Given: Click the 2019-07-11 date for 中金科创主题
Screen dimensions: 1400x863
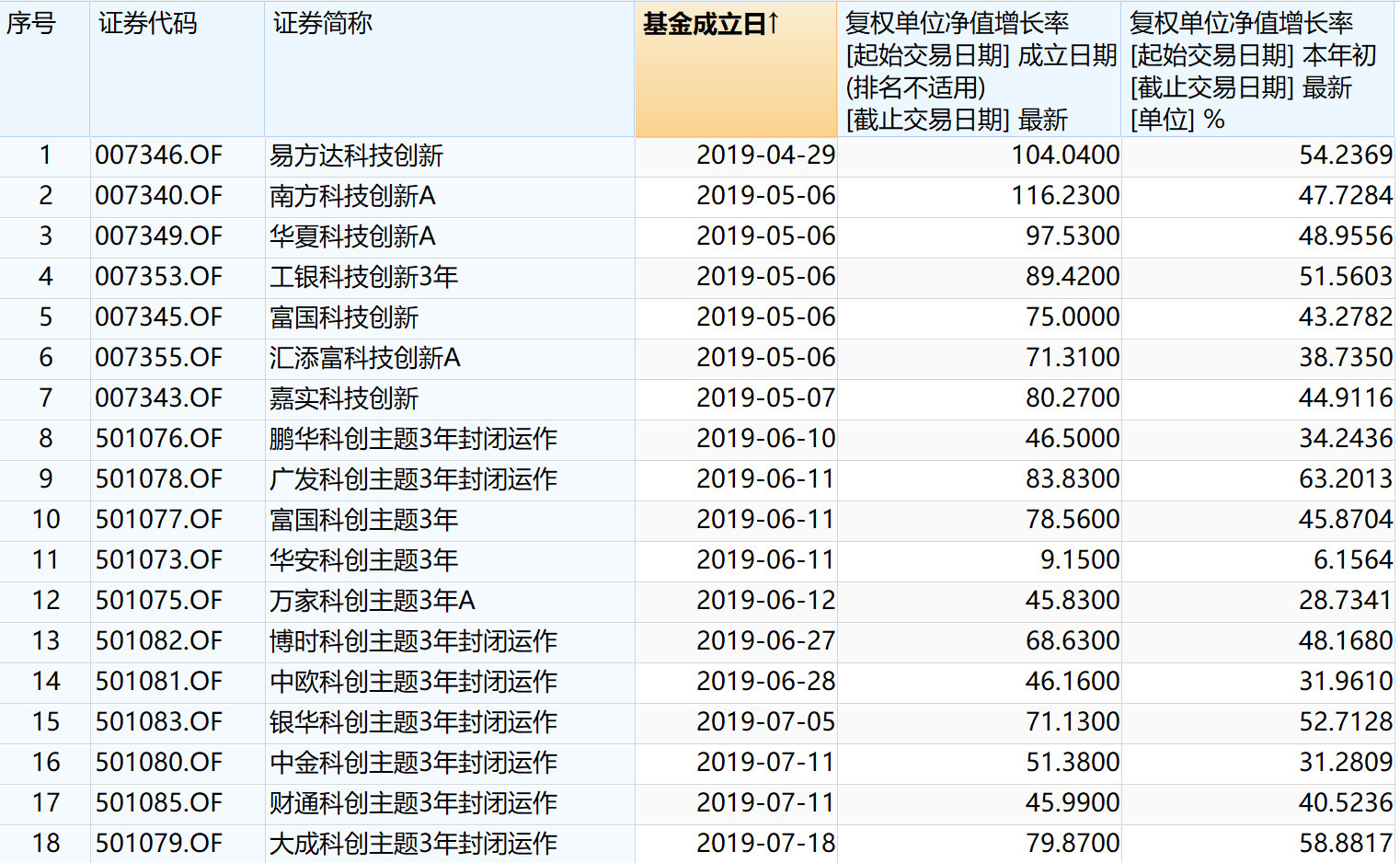Looking at the screenshot, I should tap(766, 763).
